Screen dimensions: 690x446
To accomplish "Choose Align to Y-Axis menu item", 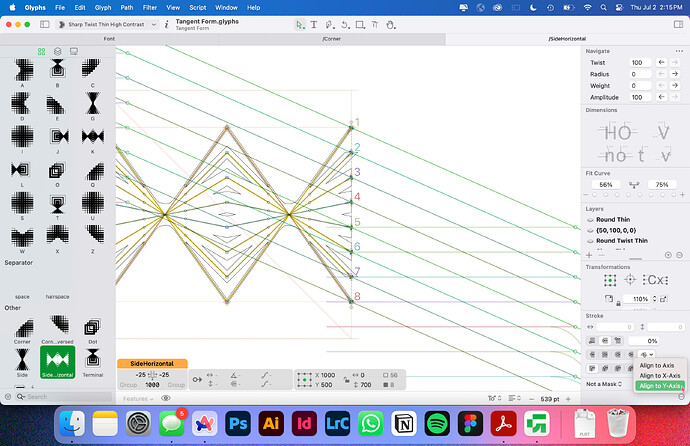I will [x=660, y=386].
